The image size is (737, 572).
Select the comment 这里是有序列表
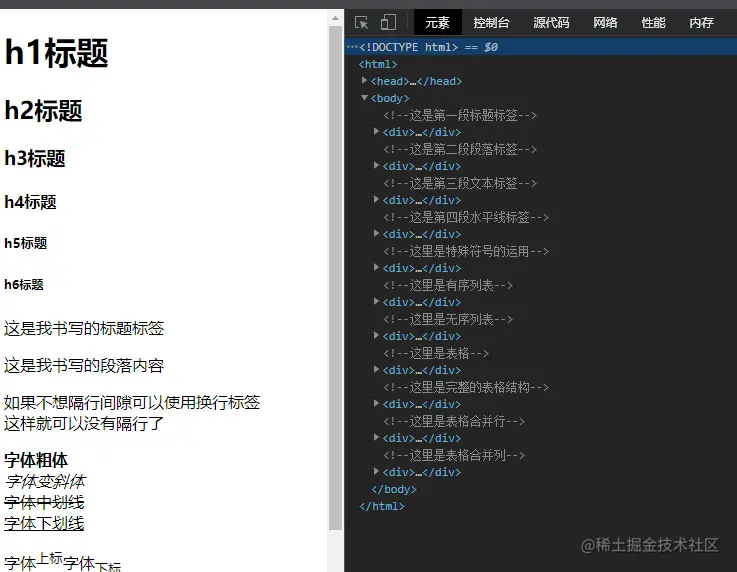click(x=448, y=285)
